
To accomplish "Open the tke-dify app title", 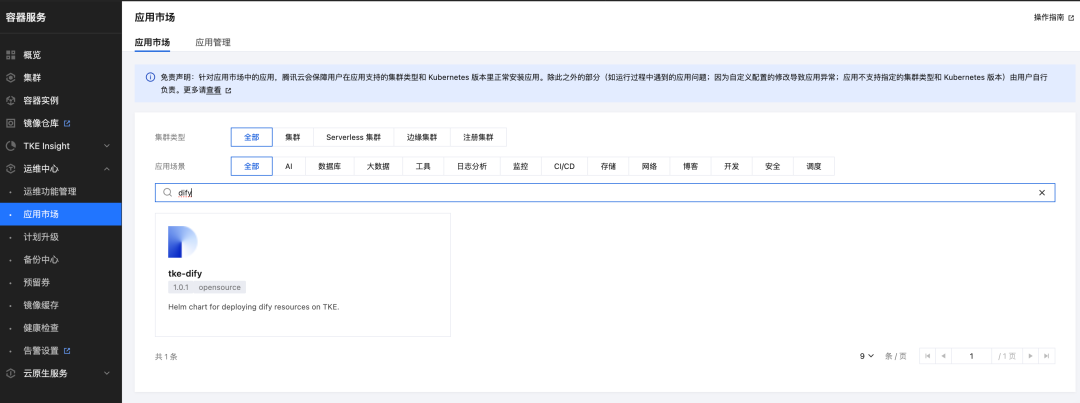I will pyautogui.click(x=185, y=273).
